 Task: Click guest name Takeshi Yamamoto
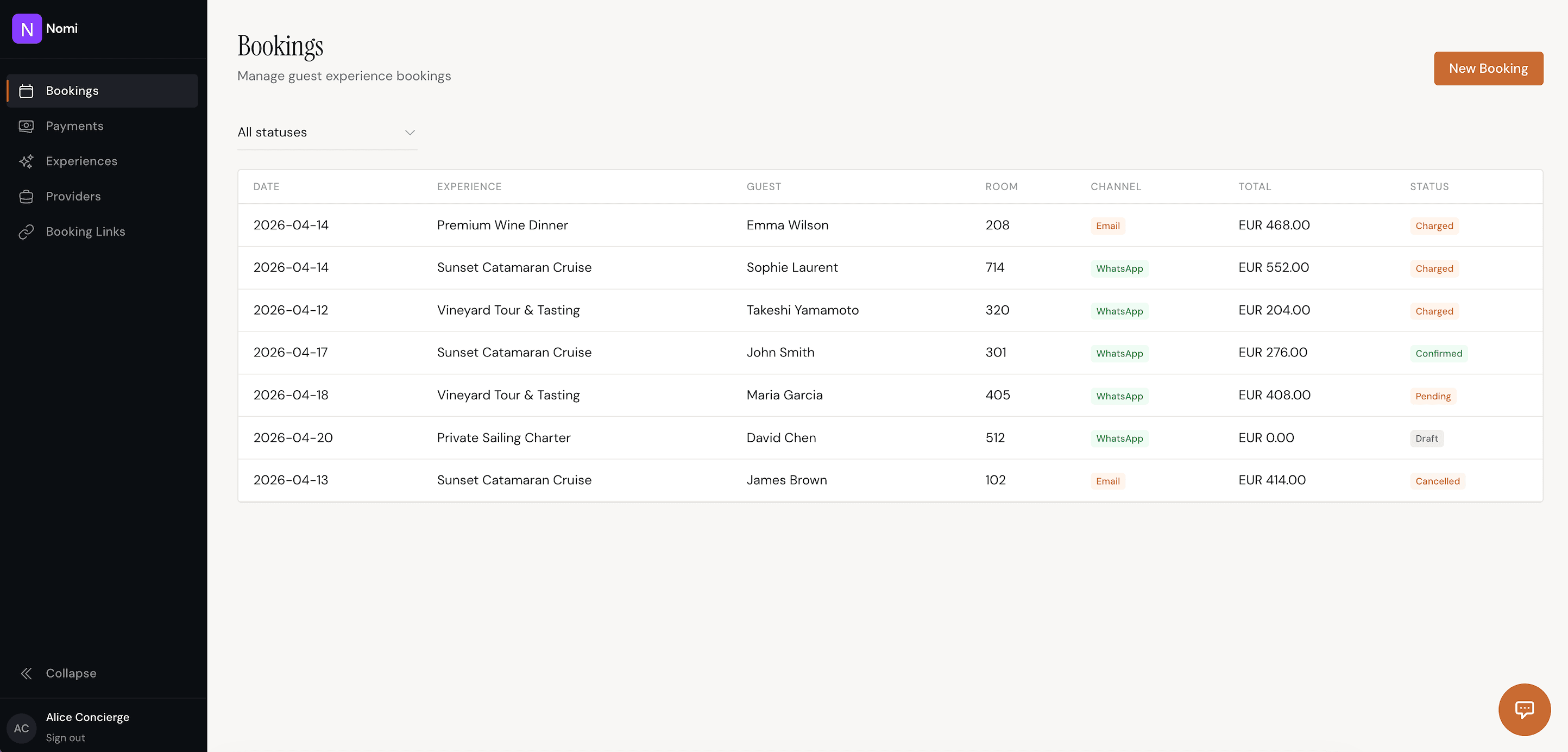(x=802, y=310)
